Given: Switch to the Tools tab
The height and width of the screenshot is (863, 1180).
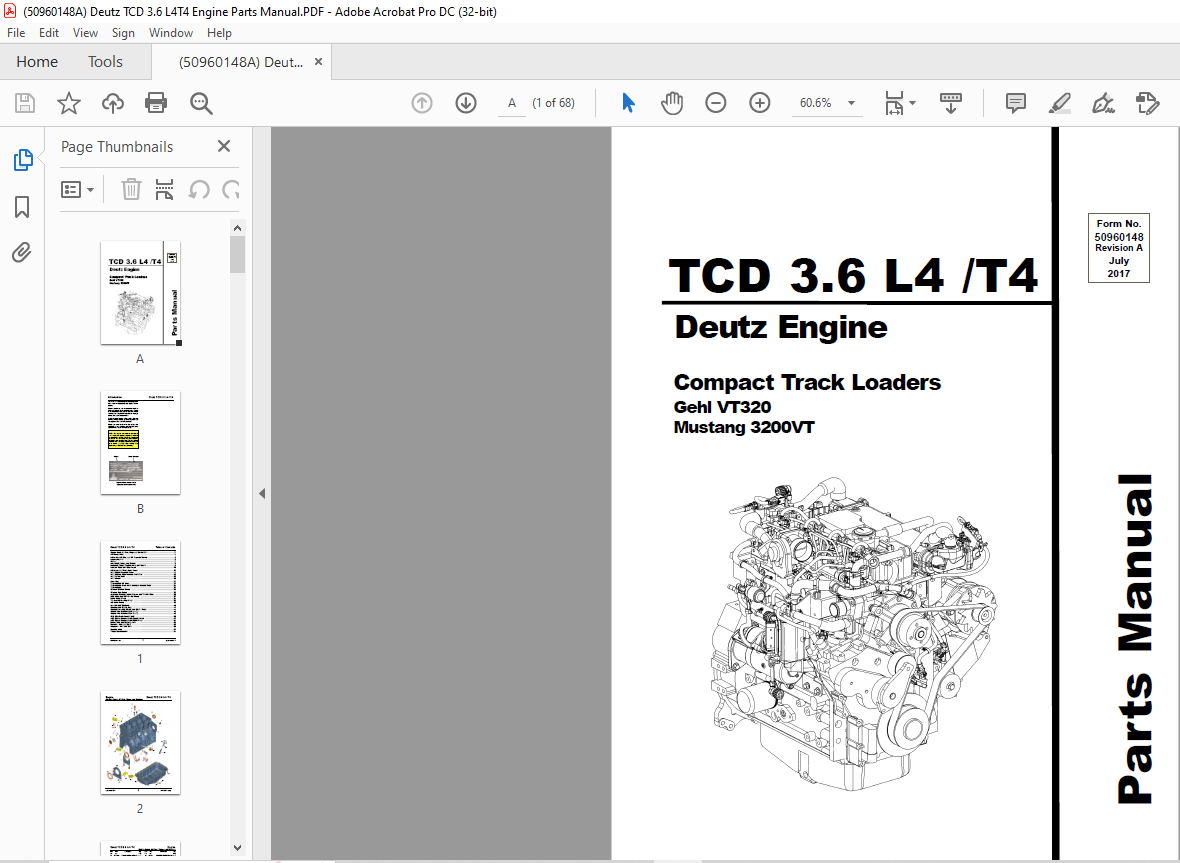Looking at the screenshot, I should click(x=105, y=62).
